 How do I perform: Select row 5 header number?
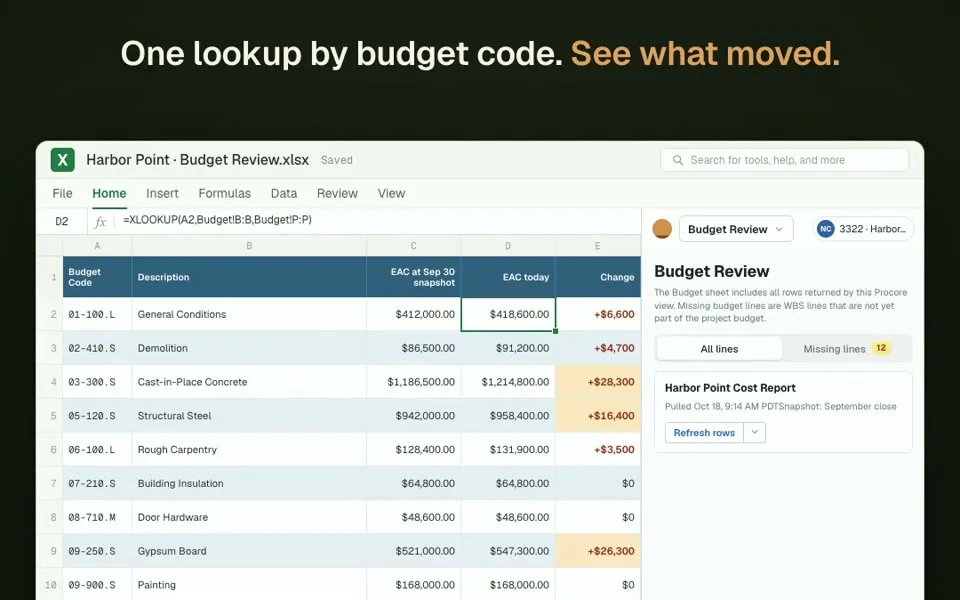[x=53, y=416]
